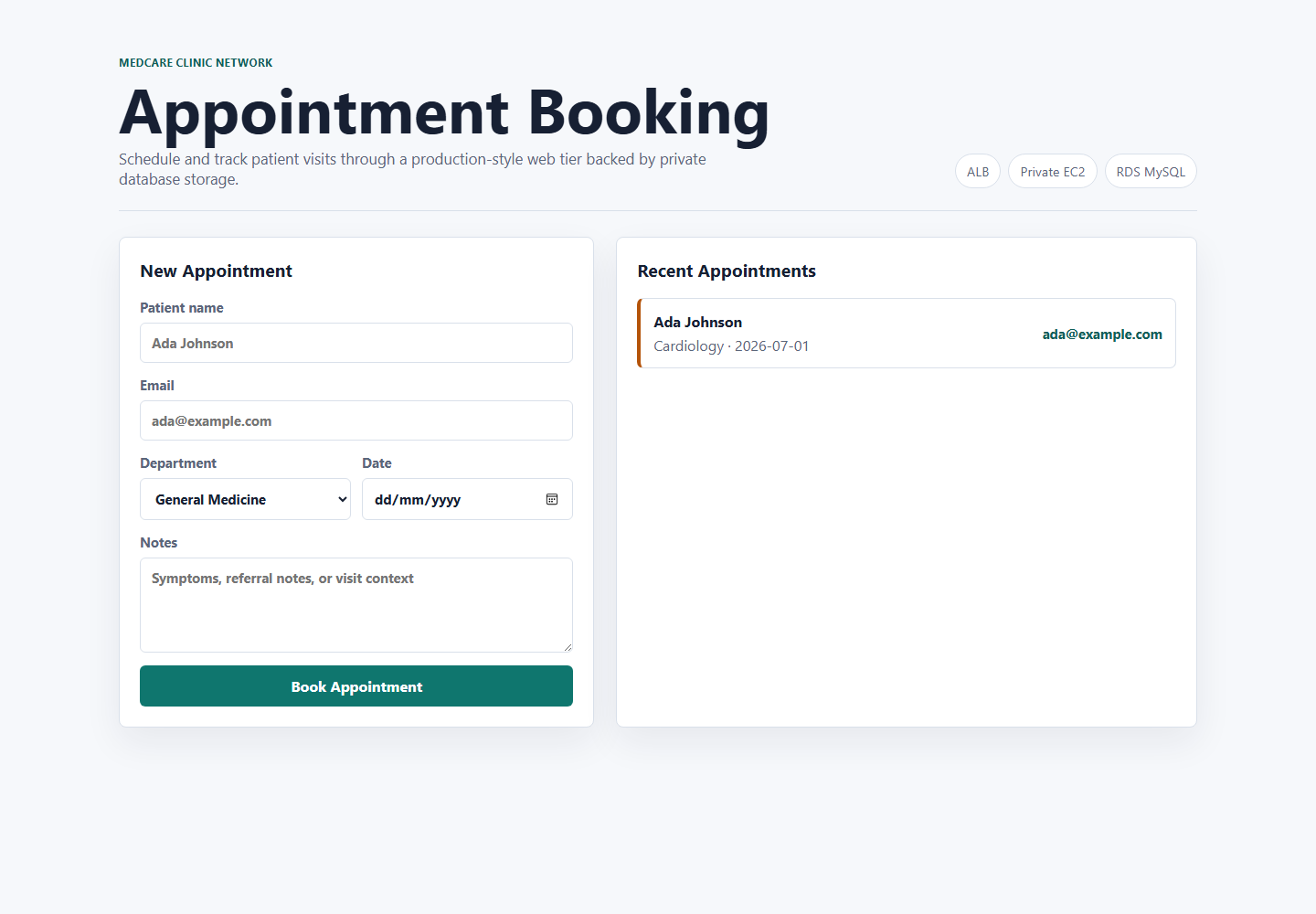Image resolution: width=1316 pixels, height=914 pixels.
Task: Click the Department field label
Action: 178,463
